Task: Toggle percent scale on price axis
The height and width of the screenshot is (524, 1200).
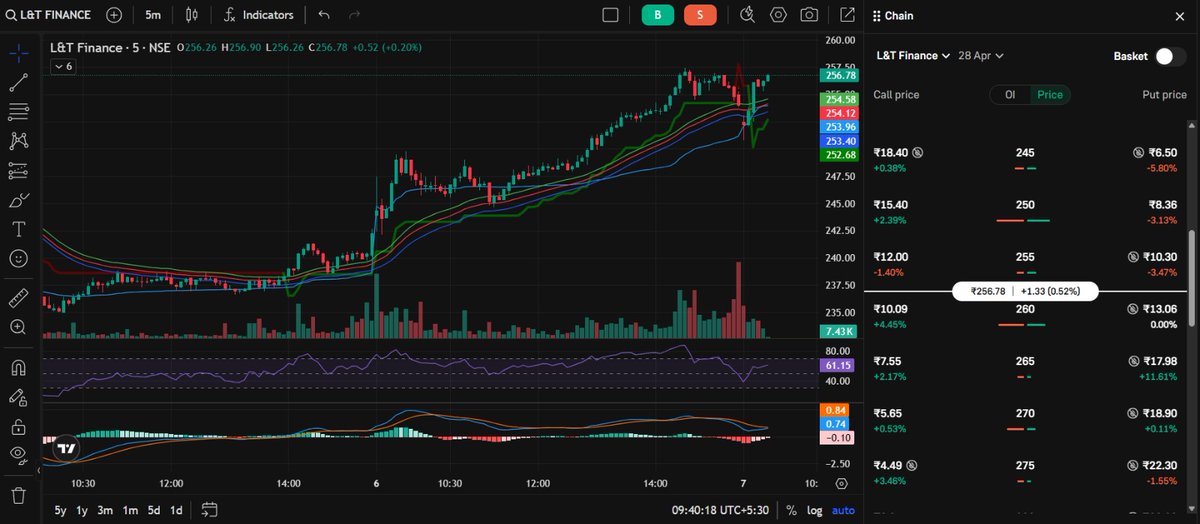Action: (791, 510)
